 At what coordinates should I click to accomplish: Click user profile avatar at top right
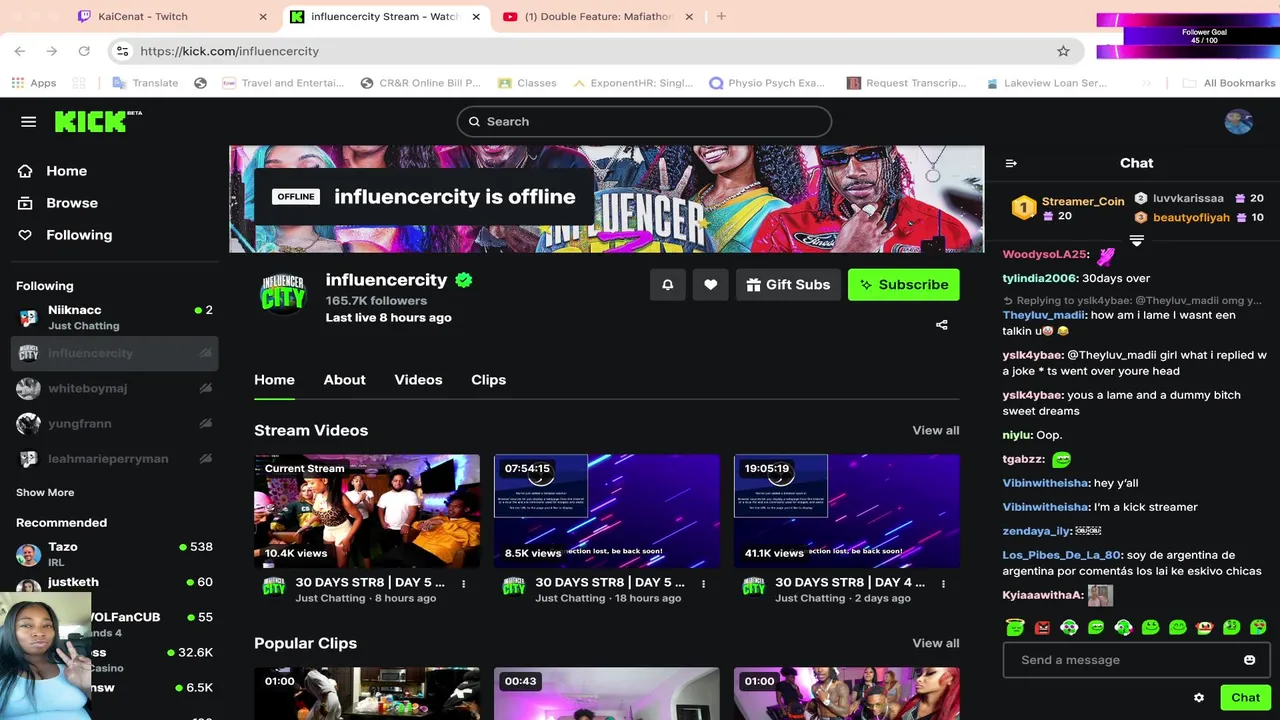click(1238, 122)
